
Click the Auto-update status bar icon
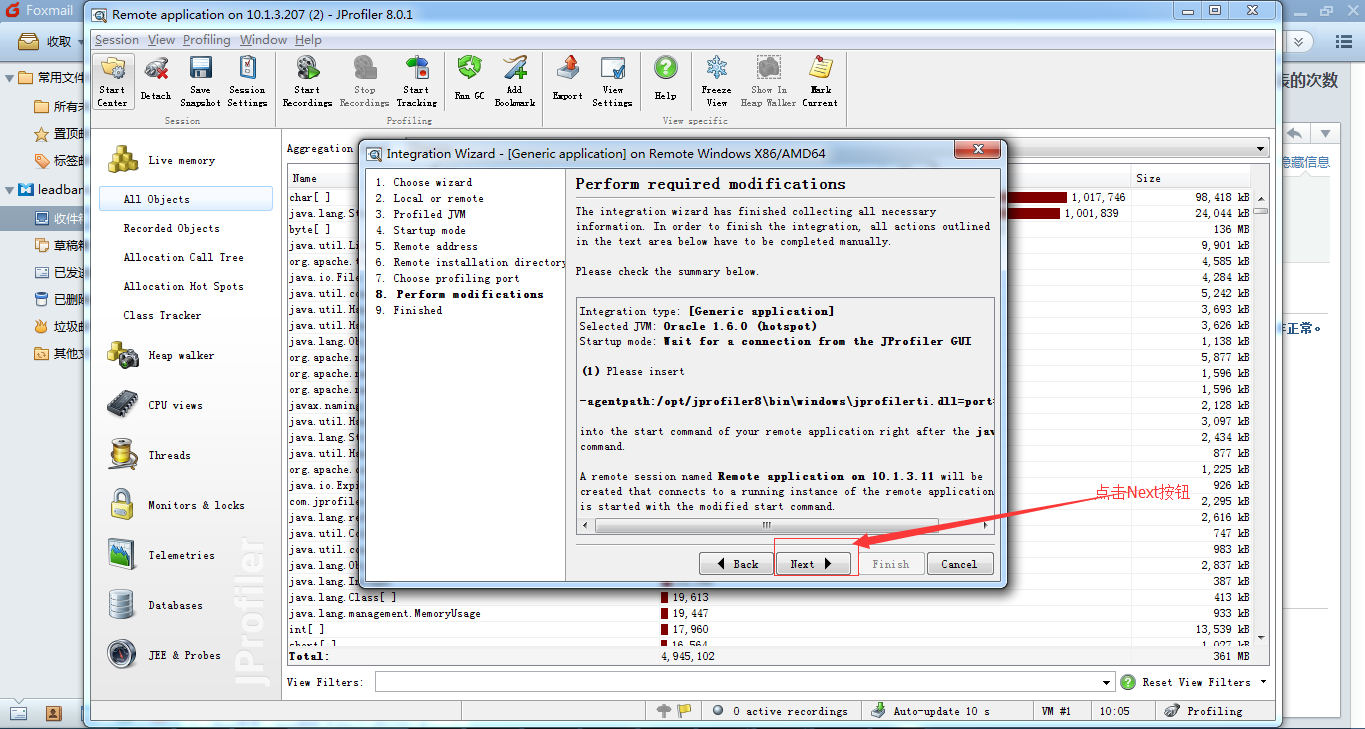coord(877,711)
